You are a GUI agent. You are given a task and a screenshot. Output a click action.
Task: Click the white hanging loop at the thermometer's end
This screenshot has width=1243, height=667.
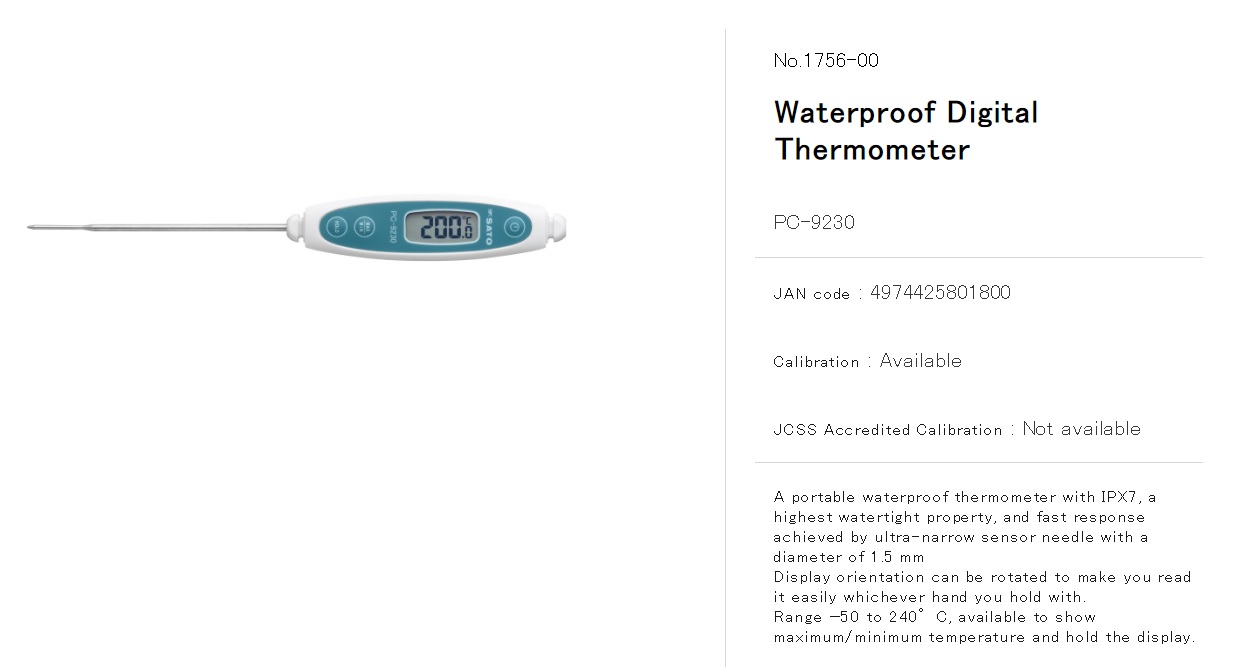(557, 227)
